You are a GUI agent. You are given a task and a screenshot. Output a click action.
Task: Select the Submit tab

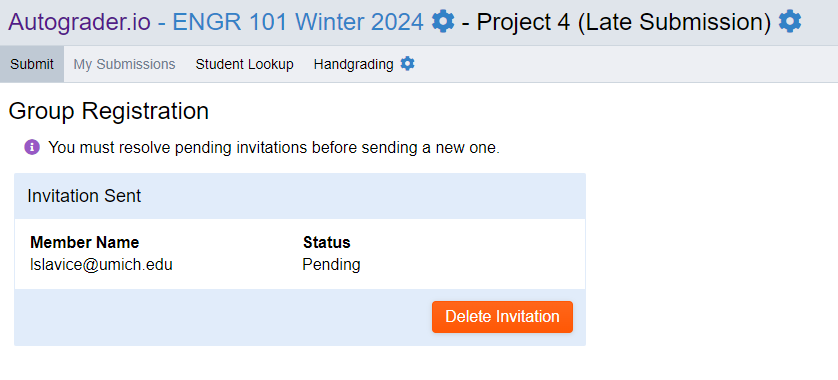[32, 64]
